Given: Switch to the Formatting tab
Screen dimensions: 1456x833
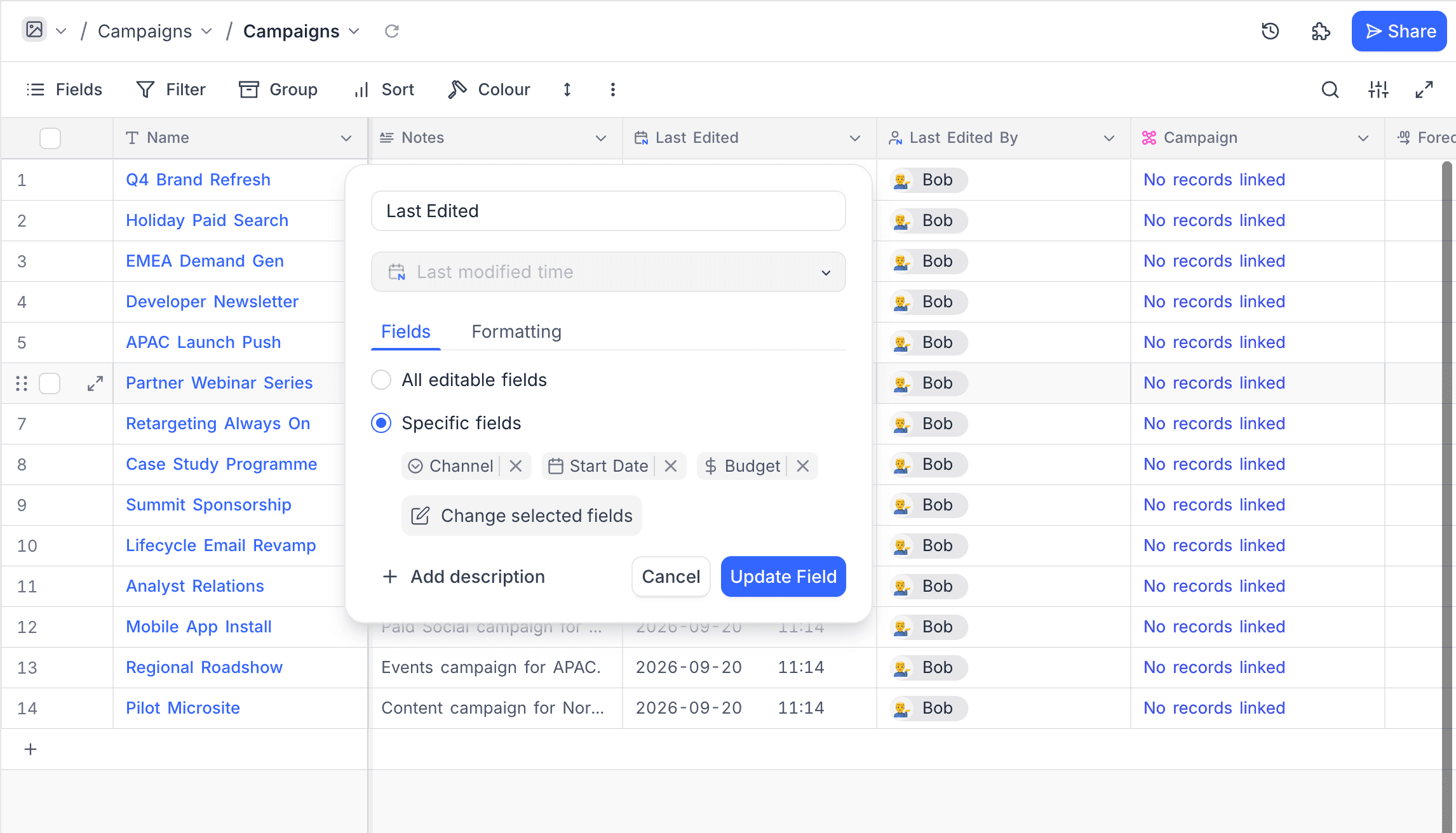Looking at the screenshot, I should click(x=516, y=331).
